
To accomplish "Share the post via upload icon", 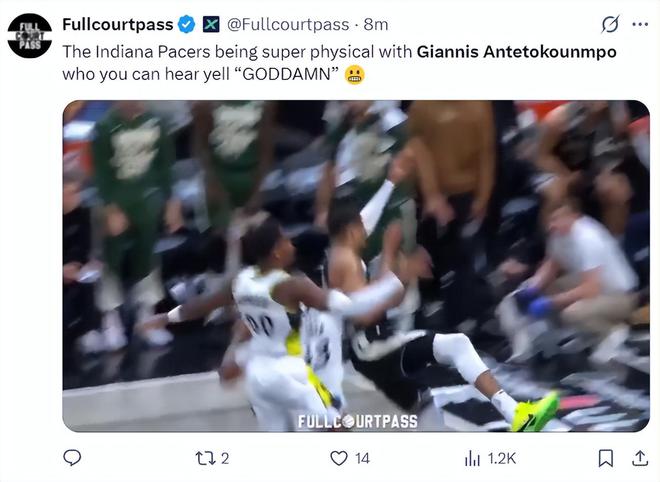I will click(640, 458).
